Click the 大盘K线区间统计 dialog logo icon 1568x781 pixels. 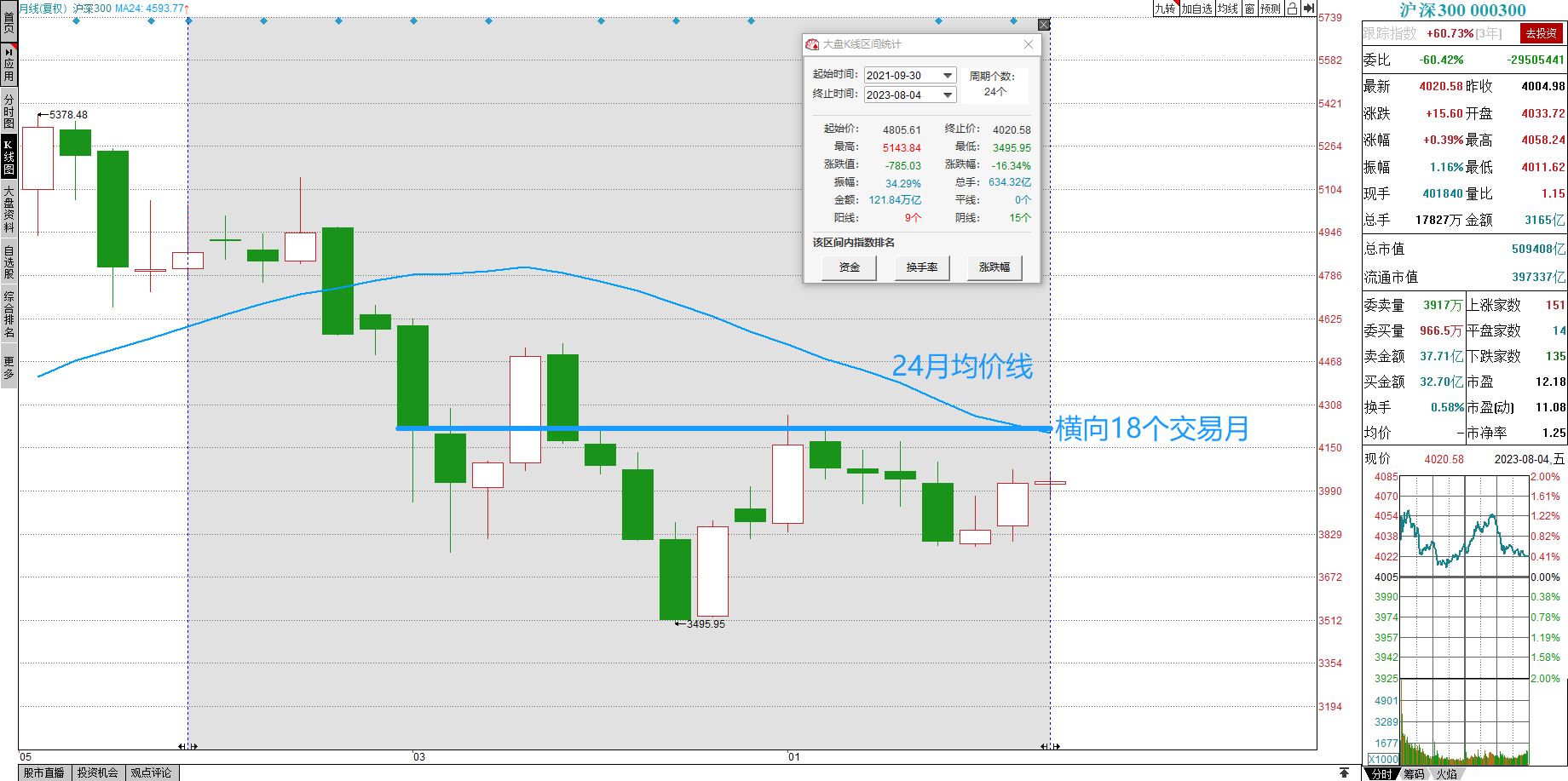click(812, 44)
